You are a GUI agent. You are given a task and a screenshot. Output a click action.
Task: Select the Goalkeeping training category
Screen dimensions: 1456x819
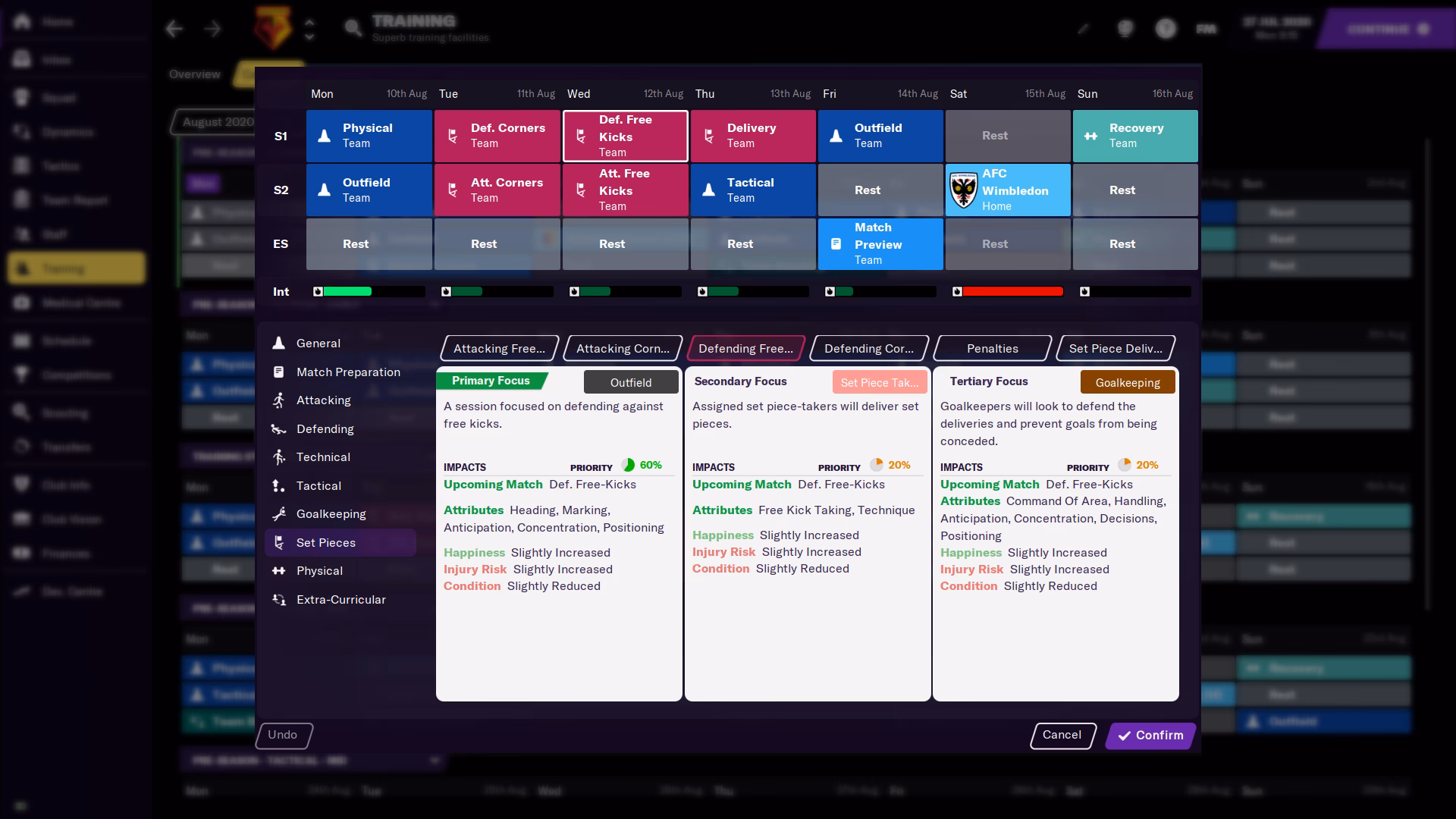point(331,514)
